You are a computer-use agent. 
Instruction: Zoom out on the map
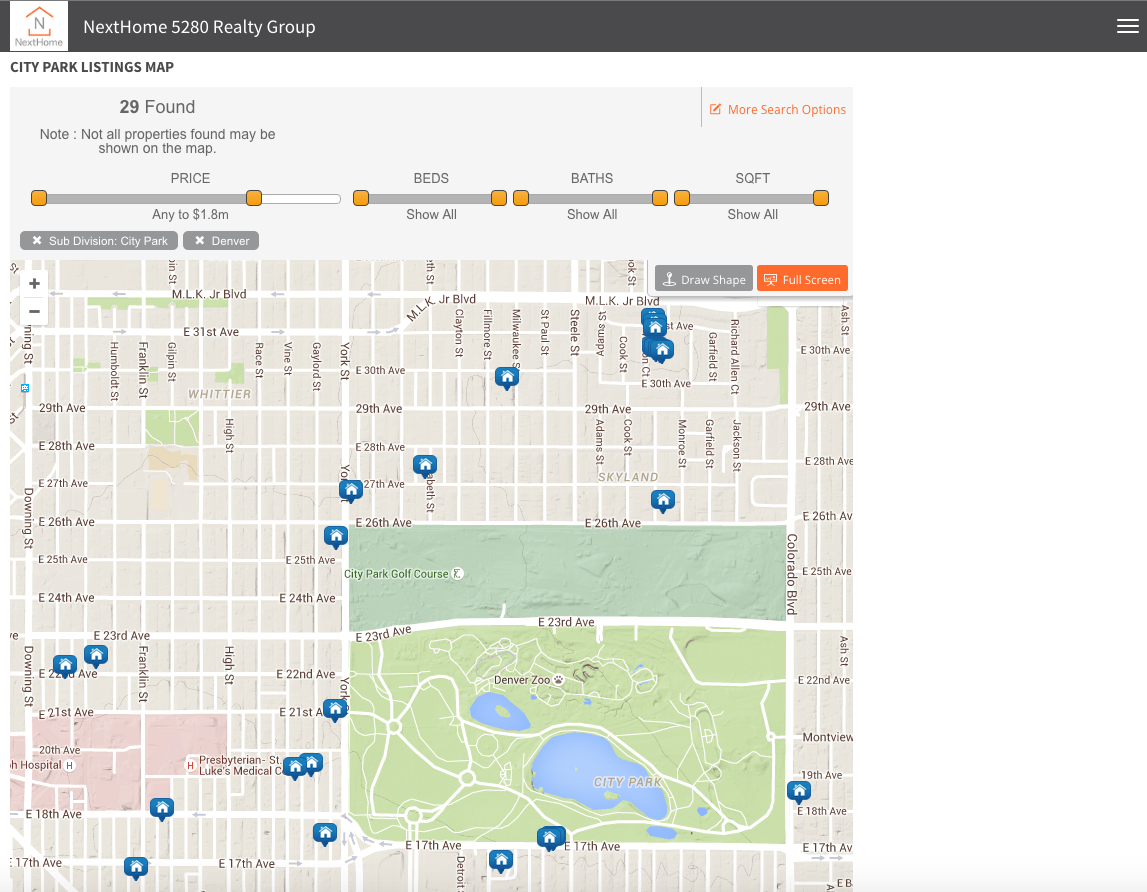(34, 311)
